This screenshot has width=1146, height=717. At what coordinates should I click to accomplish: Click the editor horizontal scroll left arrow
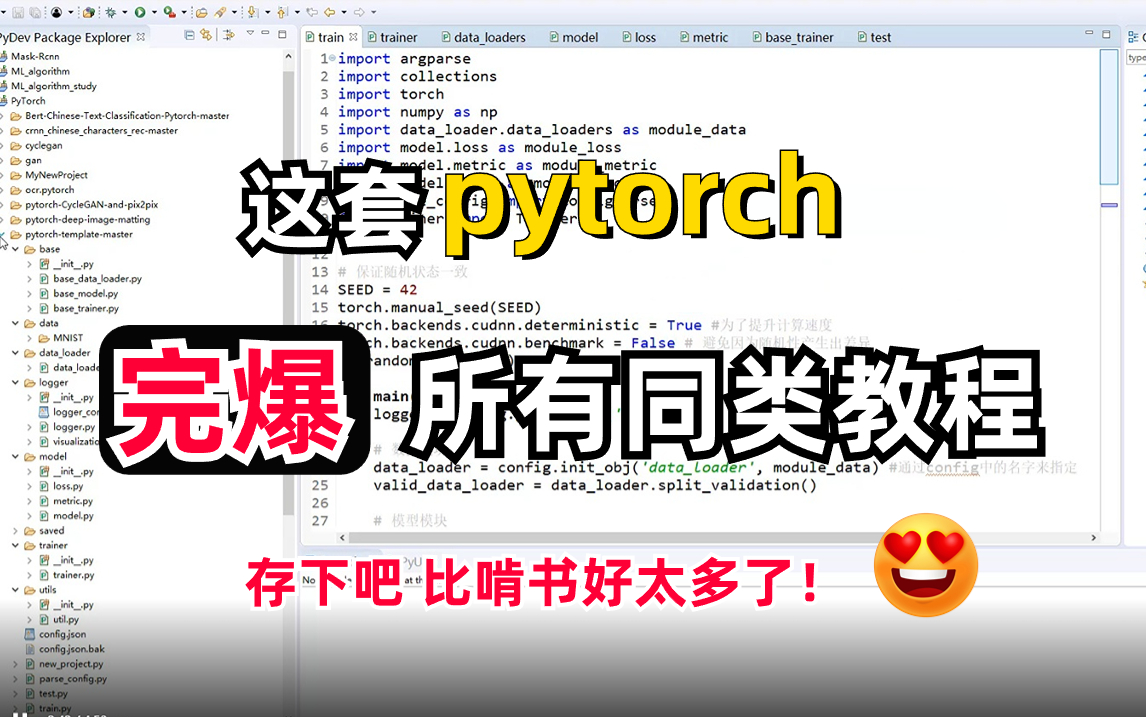[342, 538]
